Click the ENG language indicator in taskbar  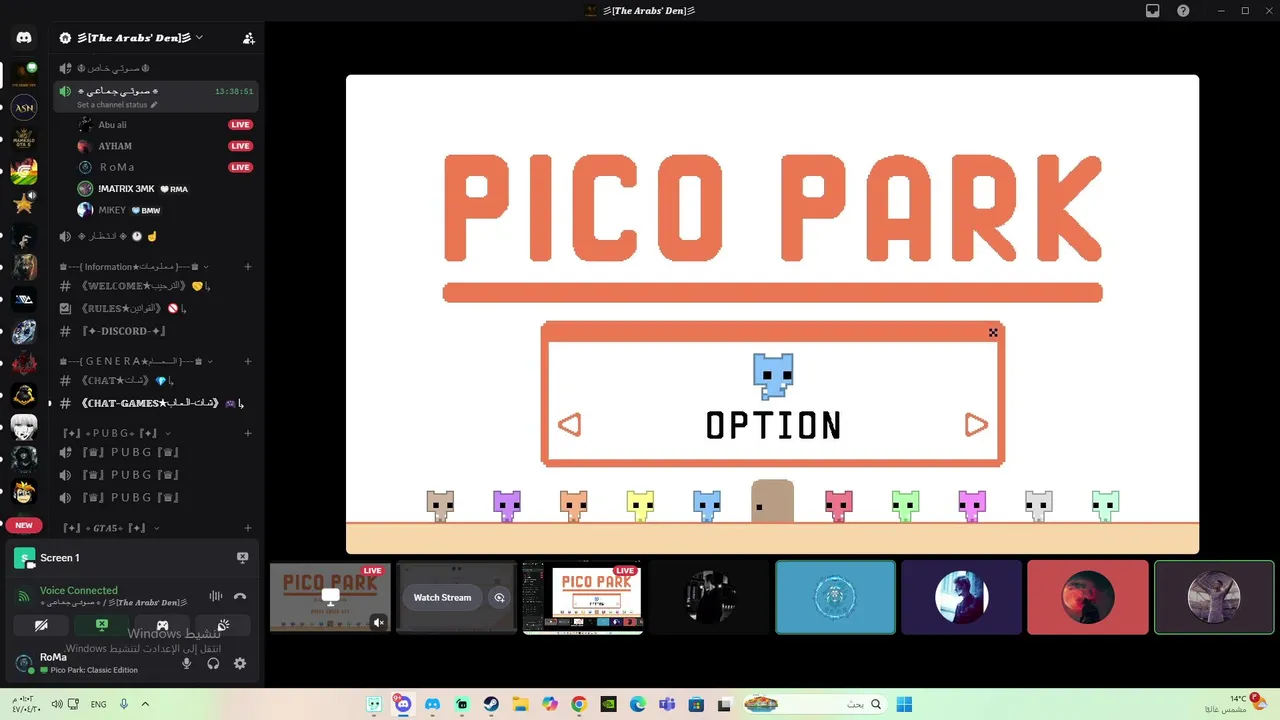98,704
